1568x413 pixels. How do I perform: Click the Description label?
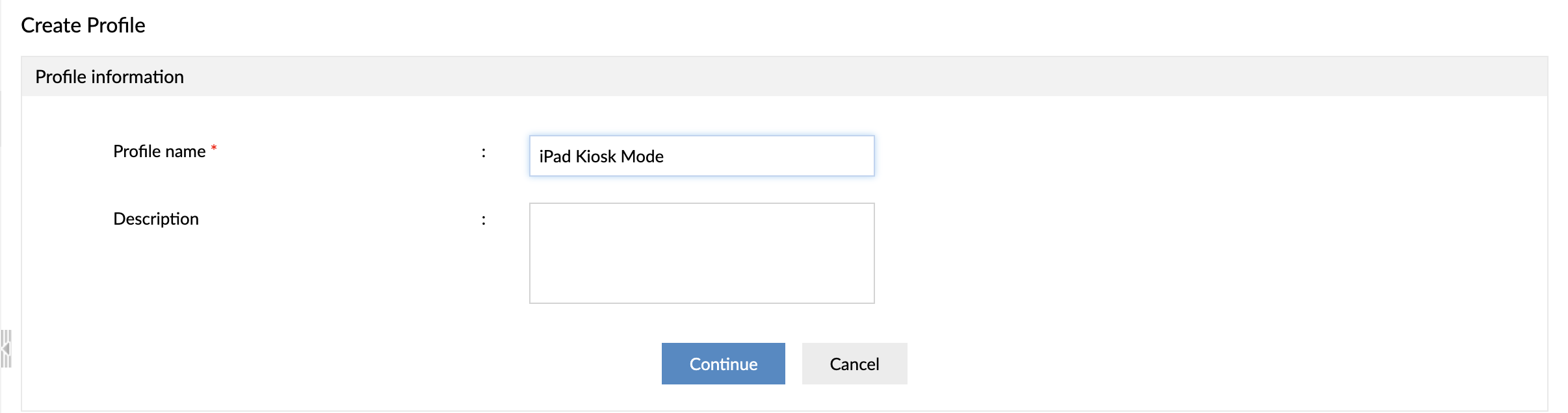click(x=156, y=218)
